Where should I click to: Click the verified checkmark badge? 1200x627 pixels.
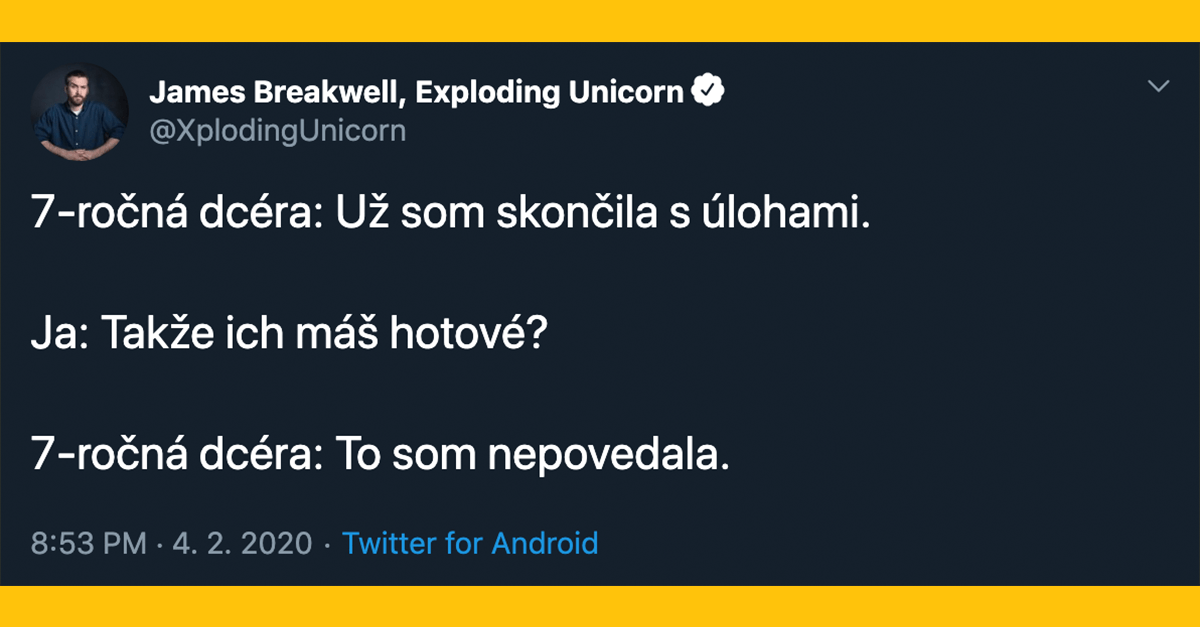point(708,92)
